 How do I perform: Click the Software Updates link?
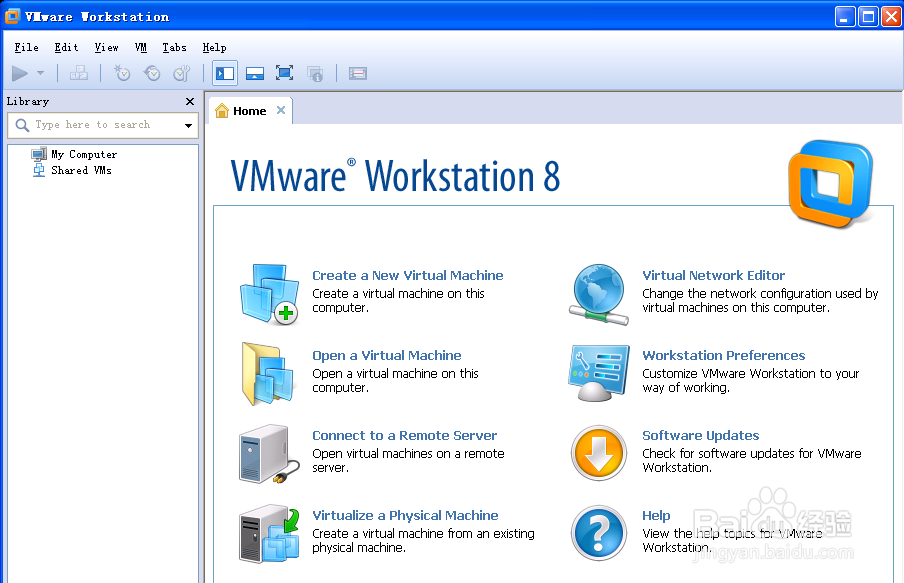tap(700, 435)
